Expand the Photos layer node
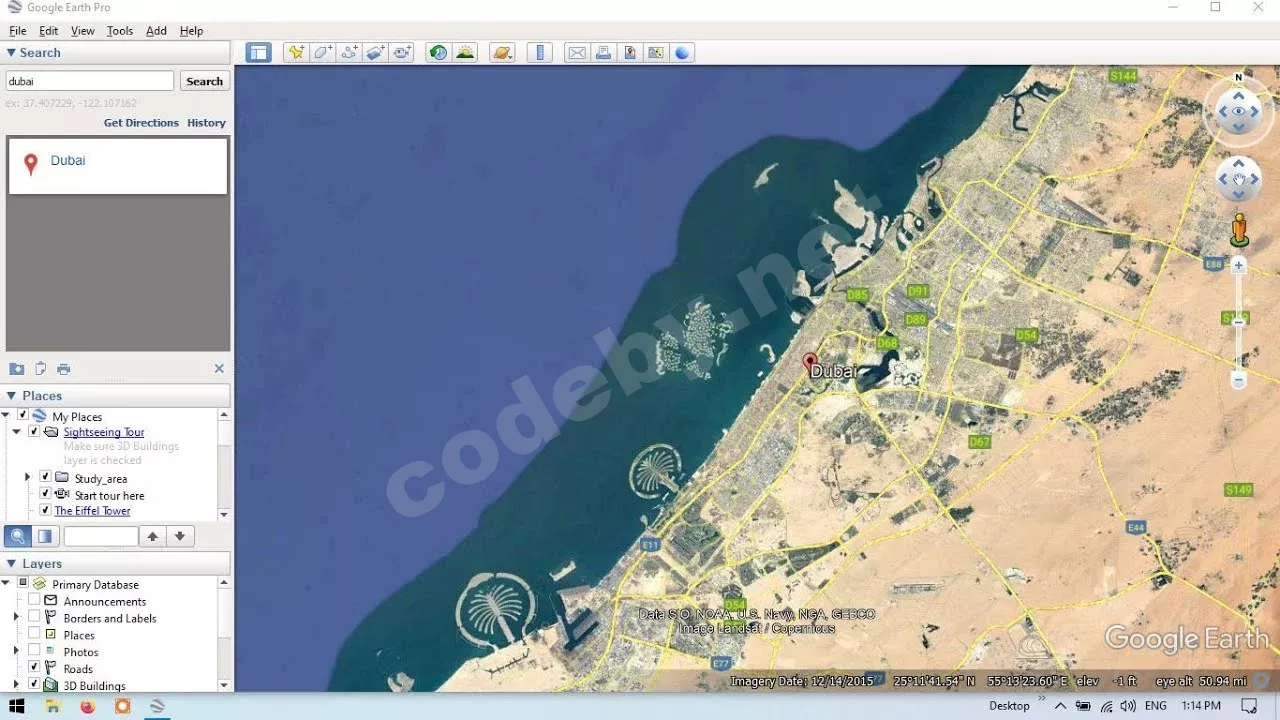 tap(17, 652)
